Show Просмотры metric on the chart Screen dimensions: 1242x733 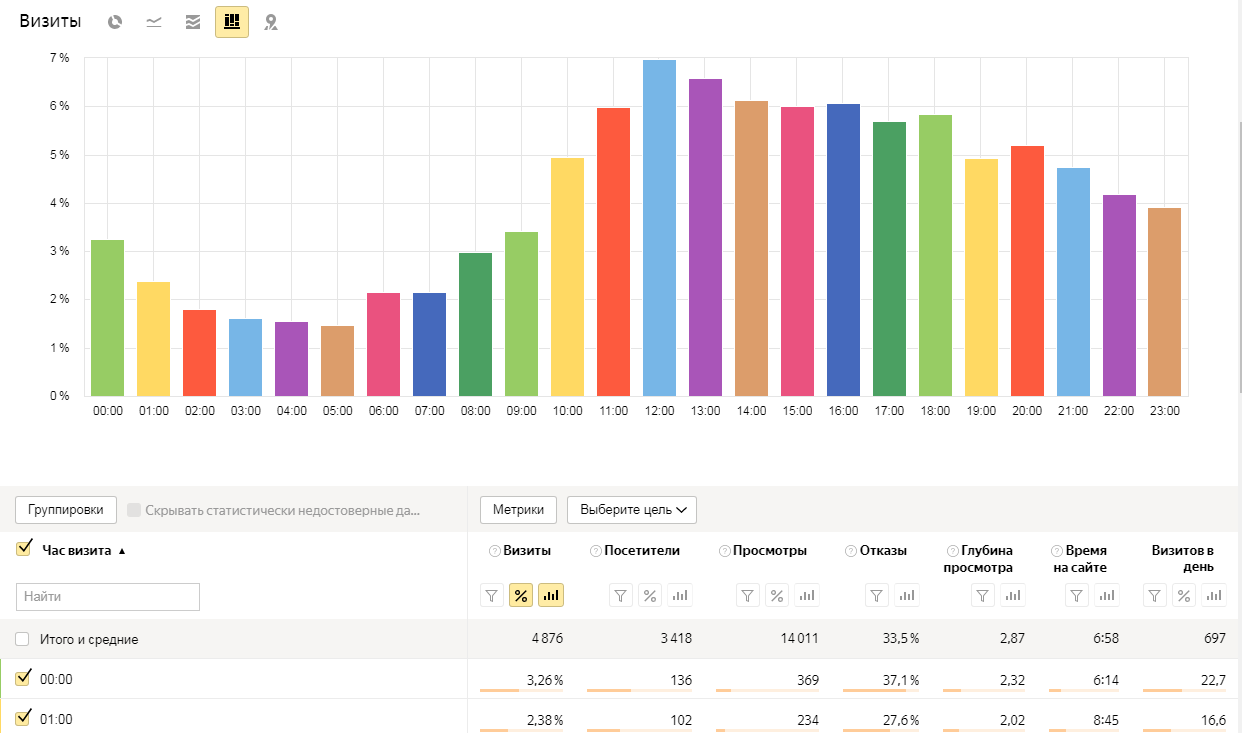(x=806, y=596)
